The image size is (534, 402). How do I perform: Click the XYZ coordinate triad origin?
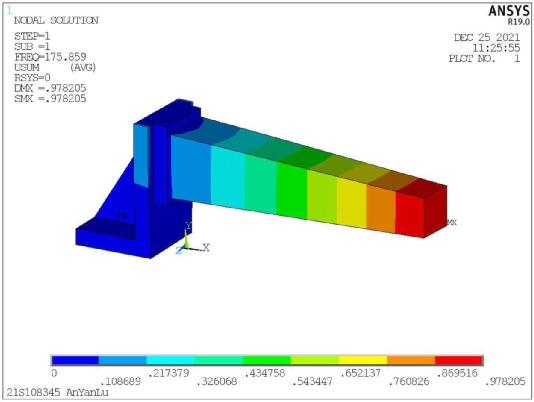186,248
